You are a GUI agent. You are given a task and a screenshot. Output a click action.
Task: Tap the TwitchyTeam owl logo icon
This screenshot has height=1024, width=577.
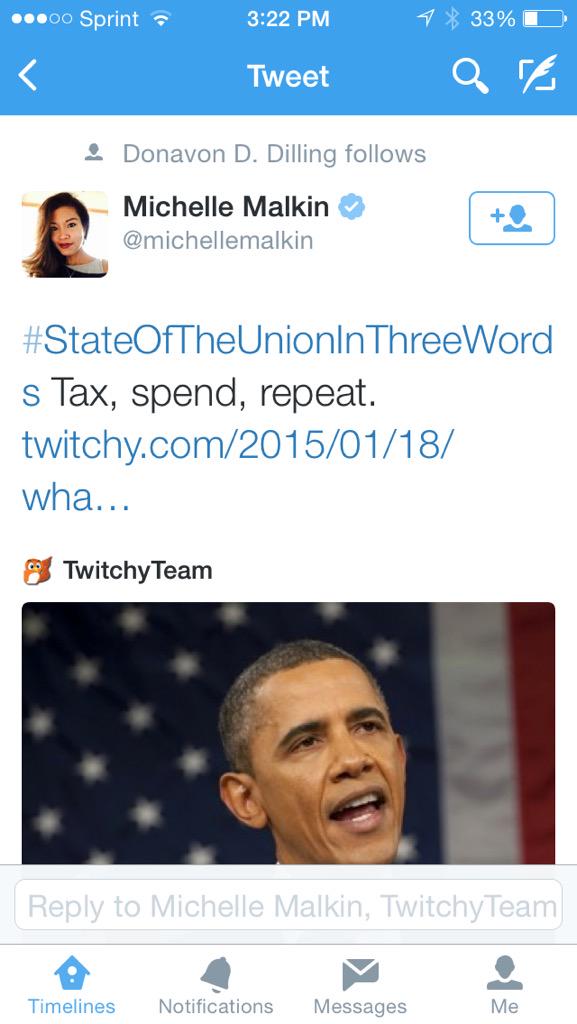[x=37, y=571]
